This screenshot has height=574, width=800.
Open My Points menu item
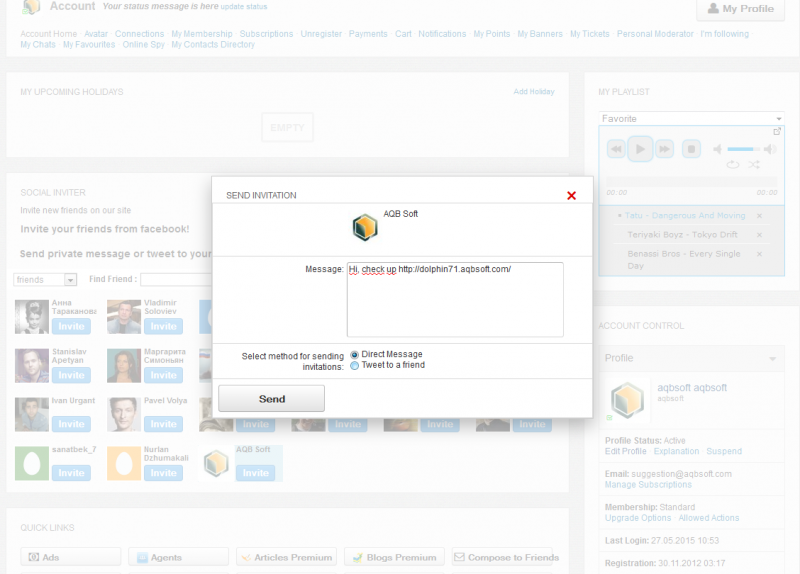pyautogui.click(x=491, y=34)
